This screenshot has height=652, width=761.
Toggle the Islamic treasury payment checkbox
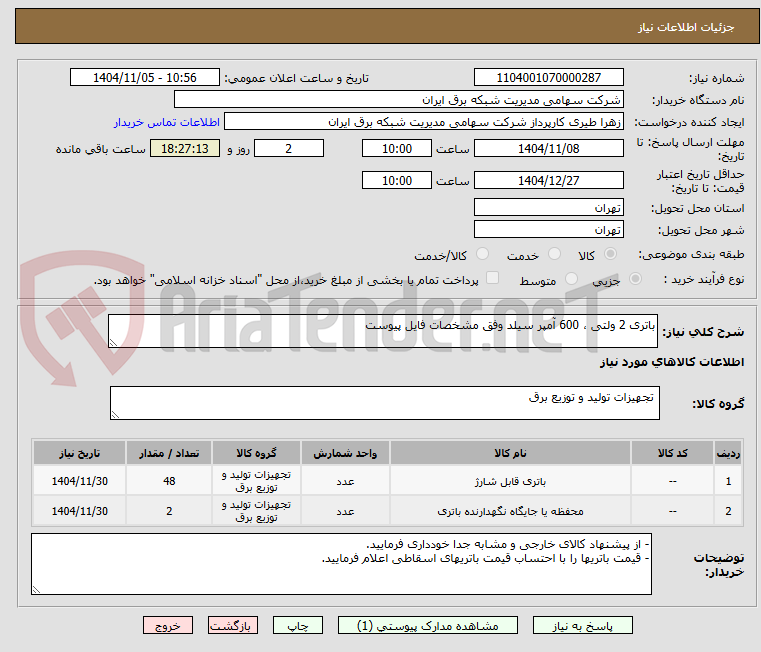(x=492, y=278)
